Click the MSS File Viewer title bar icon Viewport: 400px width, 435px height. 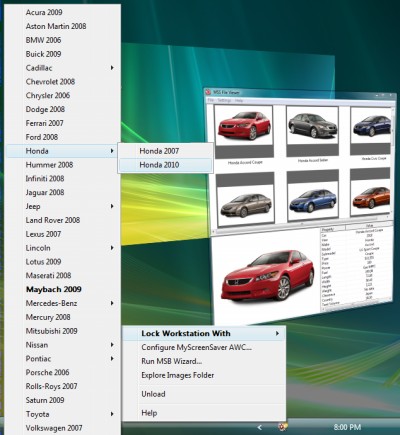coord(208,92)
